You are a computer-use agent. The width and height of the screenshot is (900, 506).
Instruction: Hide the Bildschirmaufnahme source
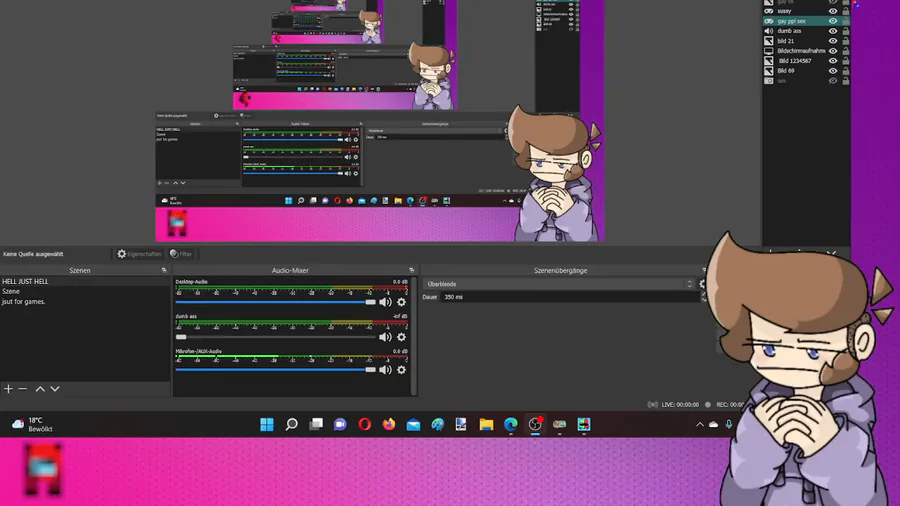(x=832, y=50)
